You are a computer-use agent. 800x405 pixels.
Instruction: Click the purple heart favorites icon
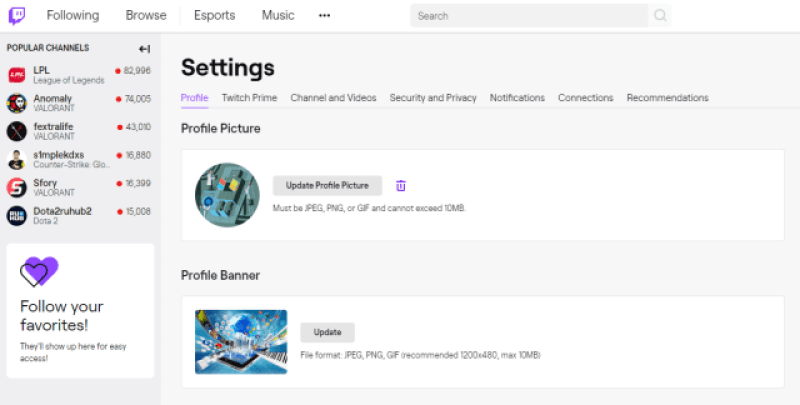39,271
